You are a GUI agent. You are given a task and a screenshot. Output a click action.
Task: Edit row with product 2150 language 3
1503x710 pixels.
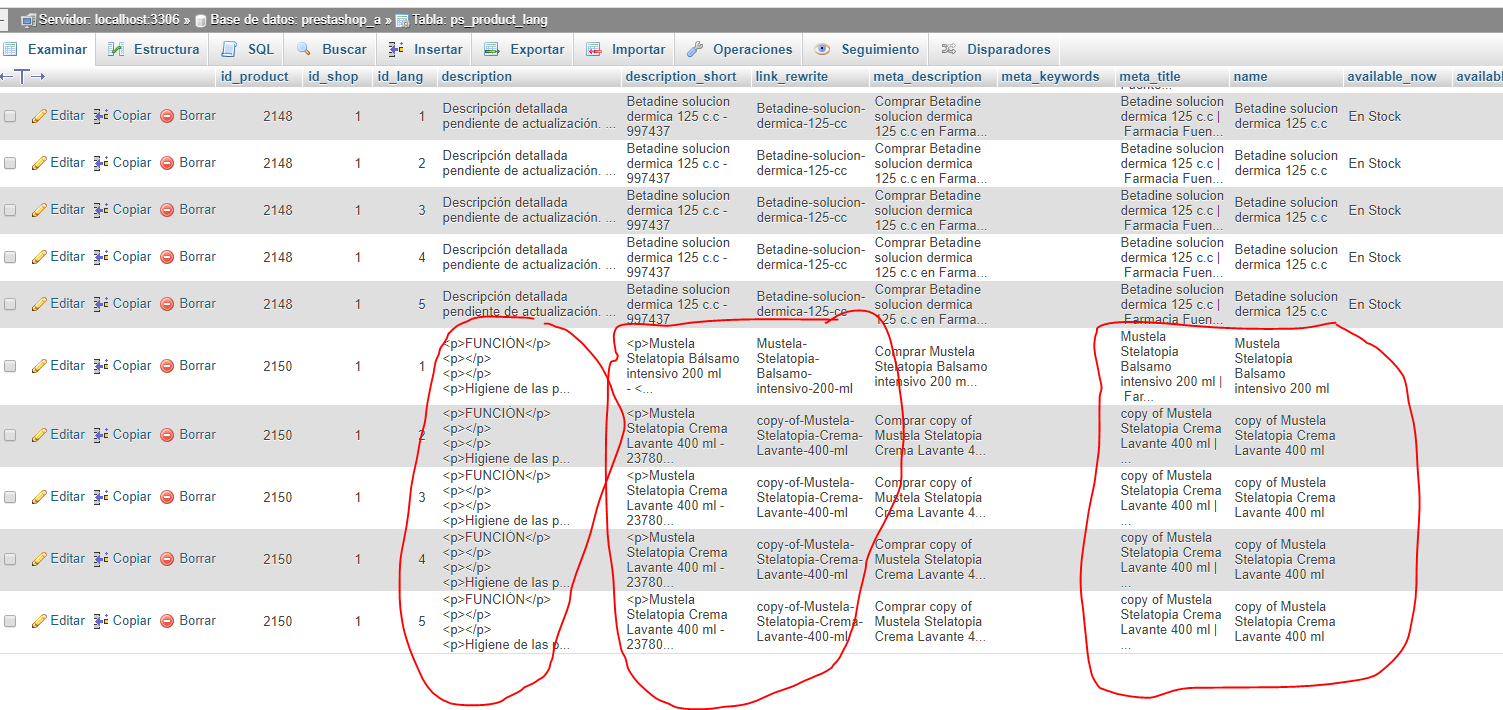58,497
